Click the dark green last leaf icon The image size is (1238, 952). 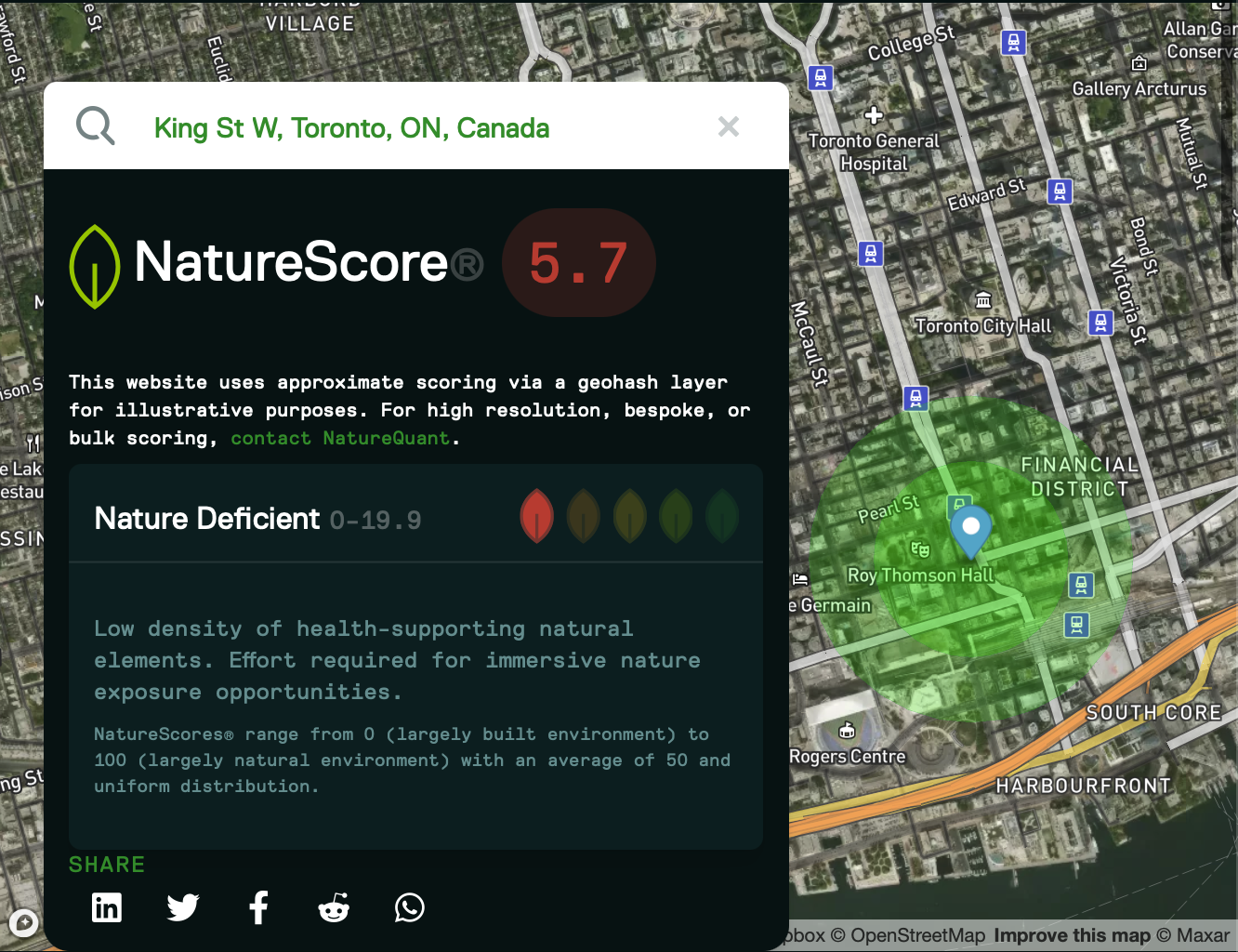coord(722,516)
